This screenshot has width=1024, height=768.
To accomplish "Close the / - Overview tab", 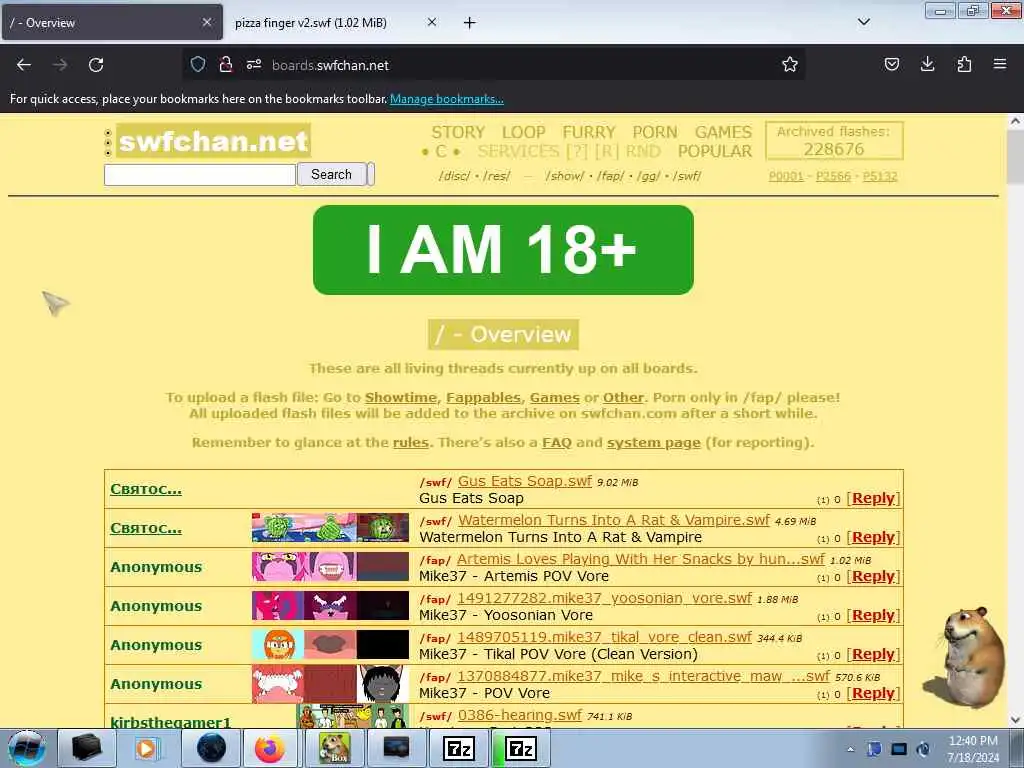I will coord(206,22).
